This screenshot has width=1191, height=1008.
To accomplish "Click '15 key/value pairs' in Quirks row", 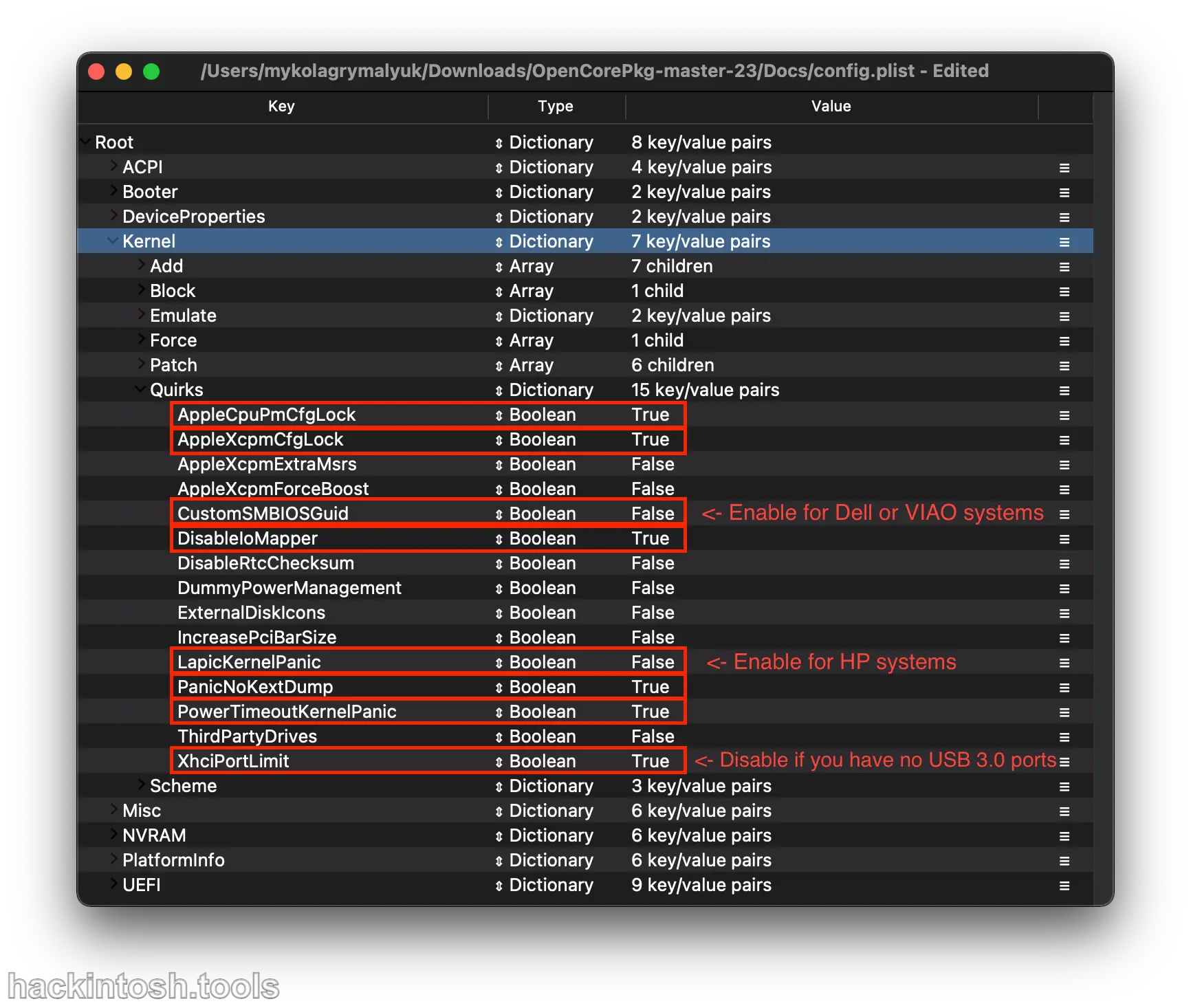I will pos(706,390).
